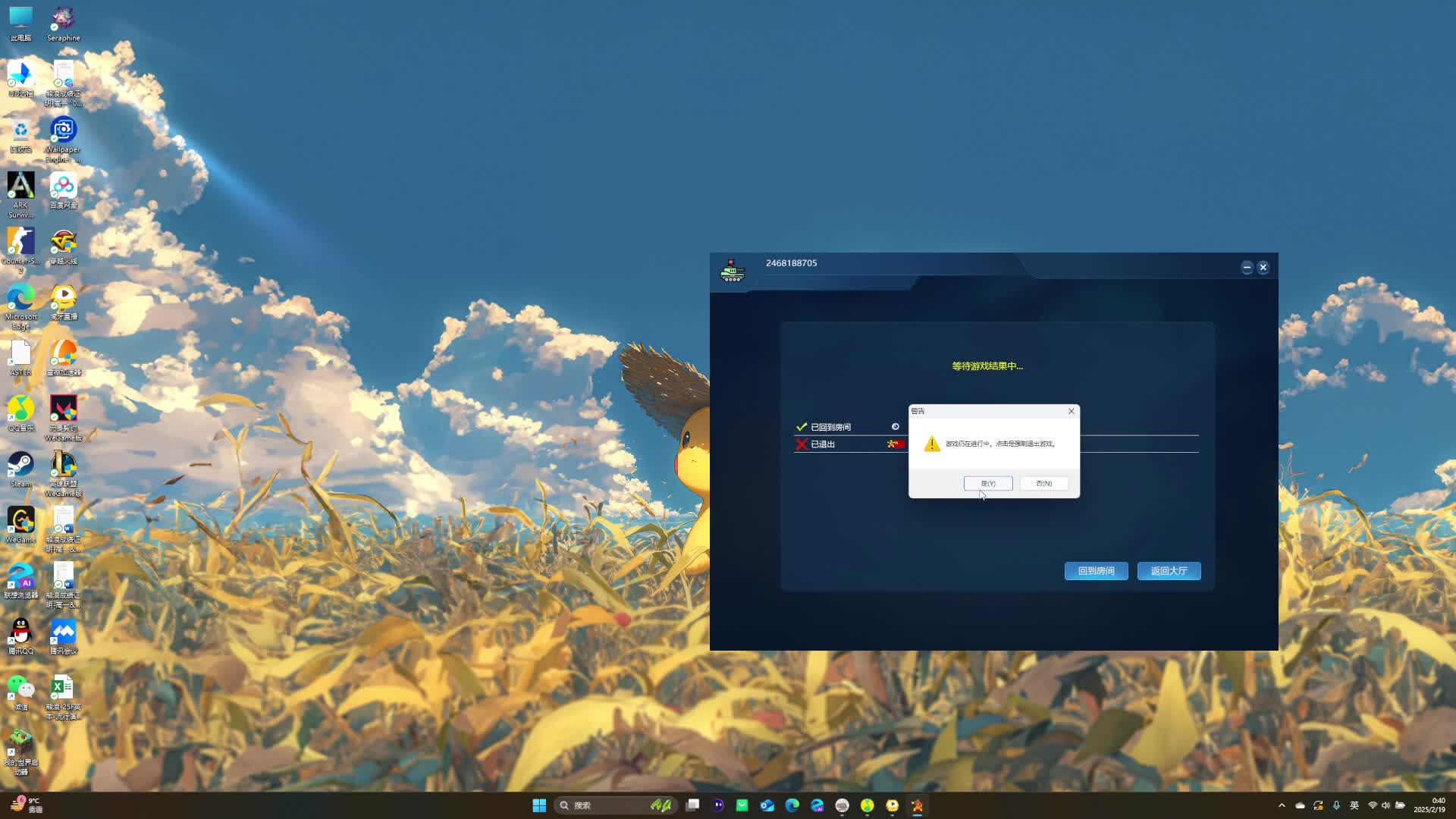Close the 警告 dialog with X
The height and width of the screenshot is (819, 1456).
pos(1071,411)
